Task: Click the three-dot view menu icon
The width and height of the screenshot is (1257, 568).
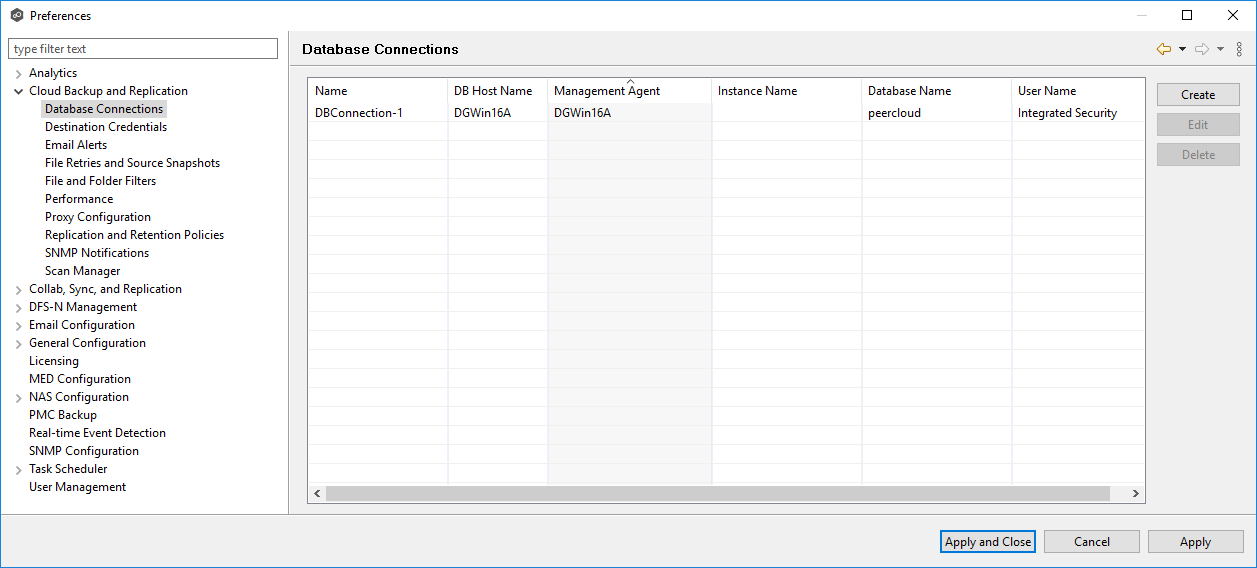Action: [1240, 49]
